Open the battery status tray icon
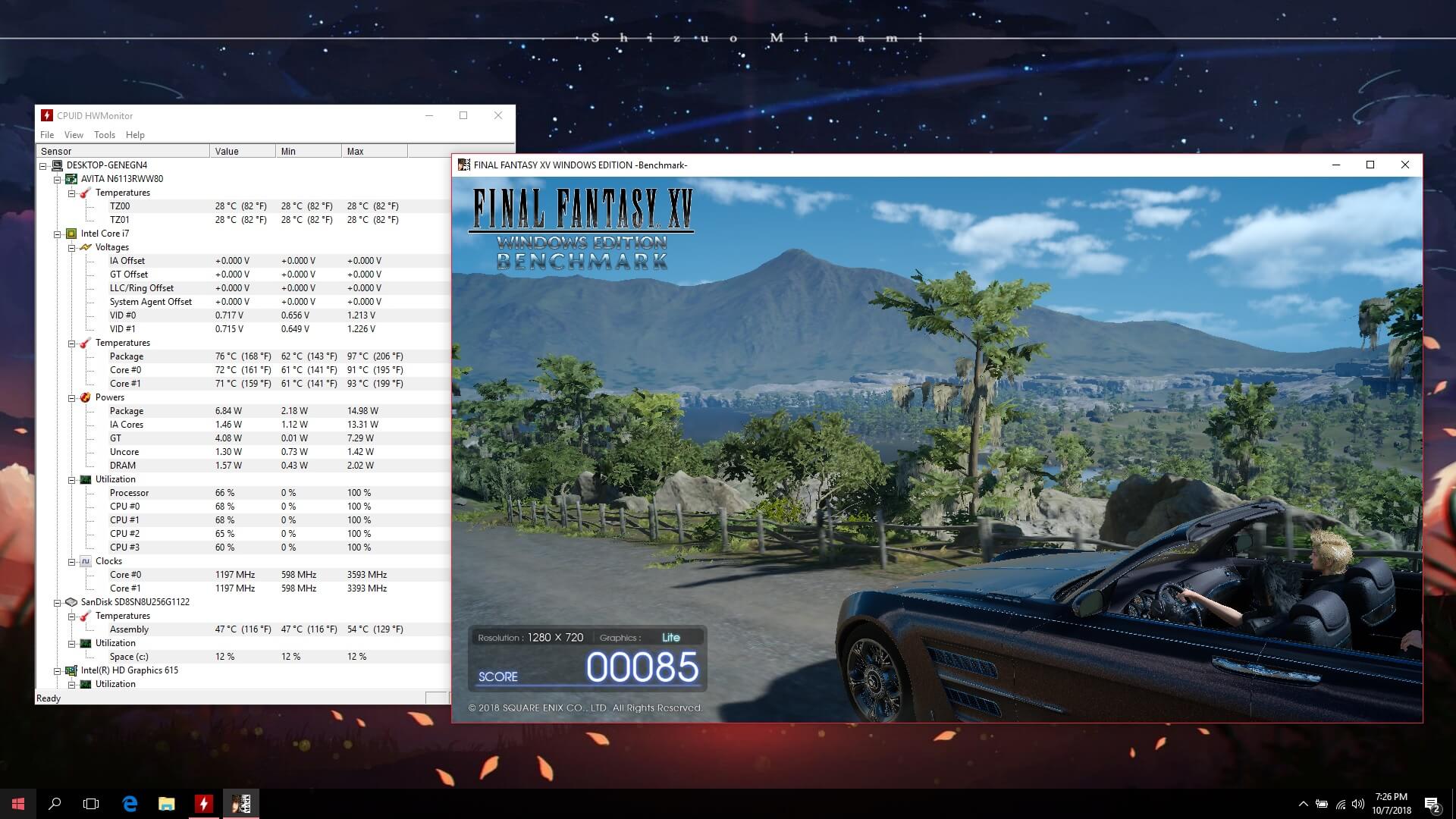Viewport: 1456px width, 819px height. [x=1322, y=804]
